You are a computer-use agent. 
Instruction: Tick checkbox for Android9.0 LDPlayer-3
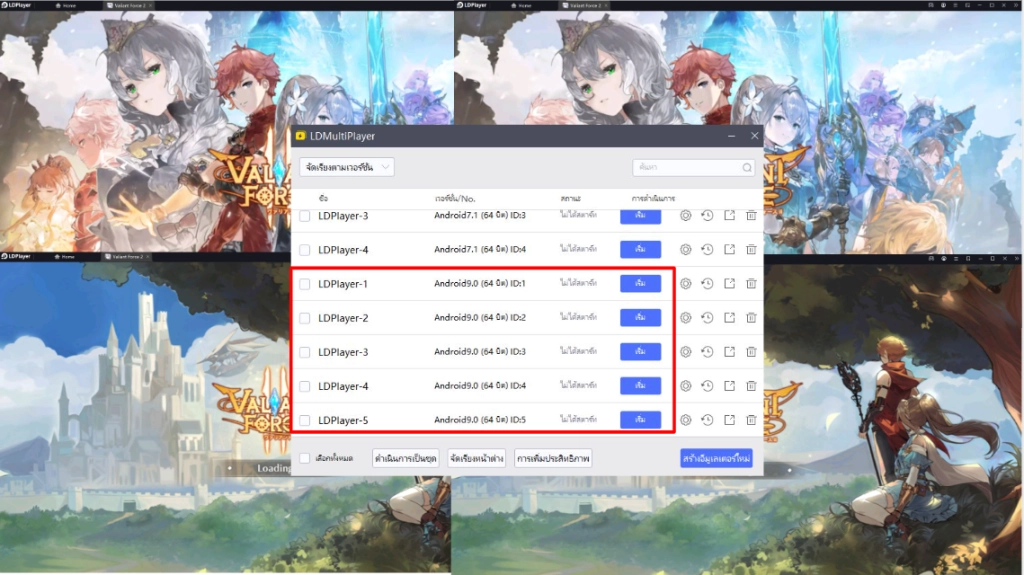[304, 352]
